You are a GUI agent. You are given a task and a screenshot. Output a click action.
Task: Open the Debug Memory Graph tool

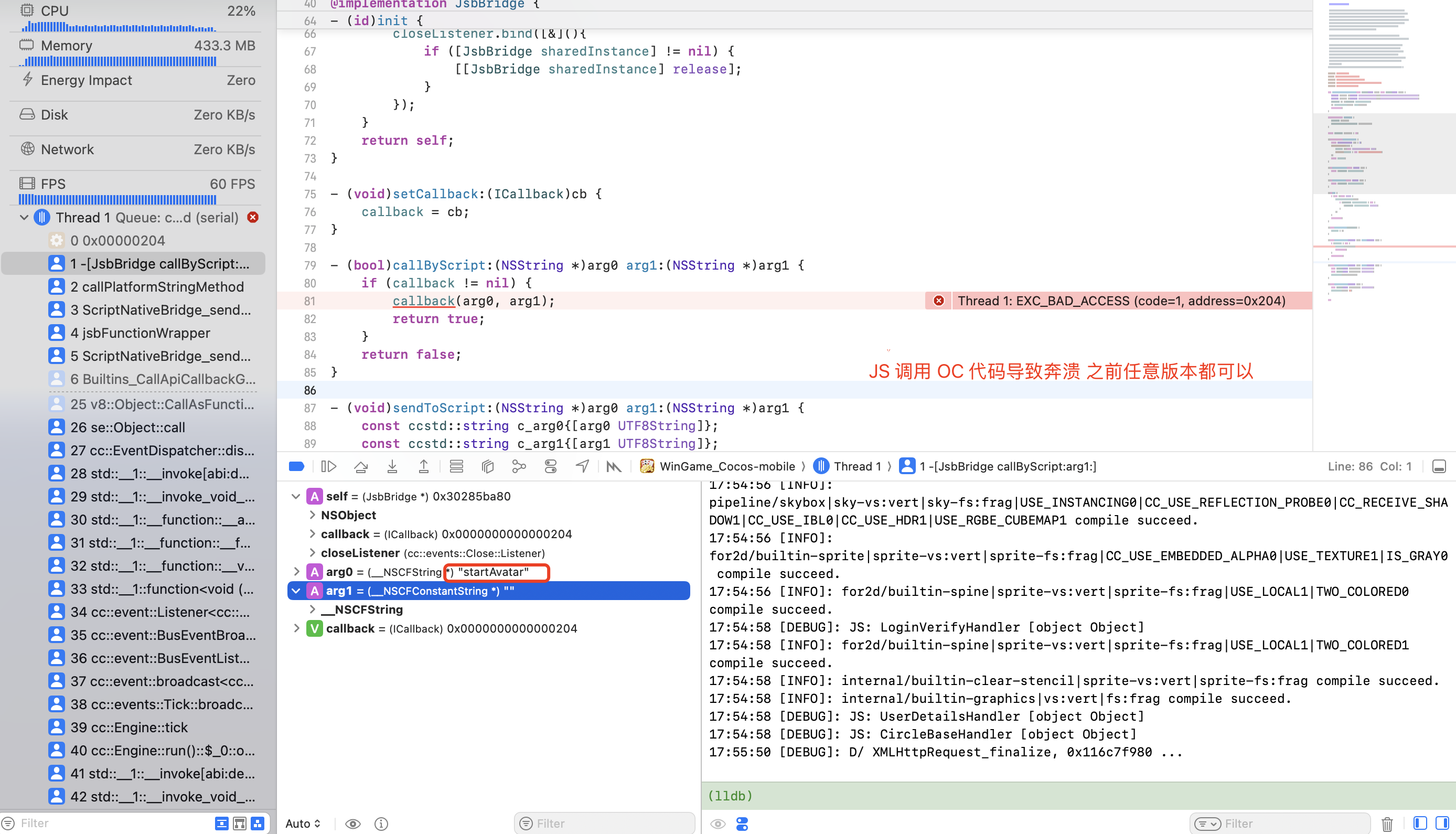[519, 466]
